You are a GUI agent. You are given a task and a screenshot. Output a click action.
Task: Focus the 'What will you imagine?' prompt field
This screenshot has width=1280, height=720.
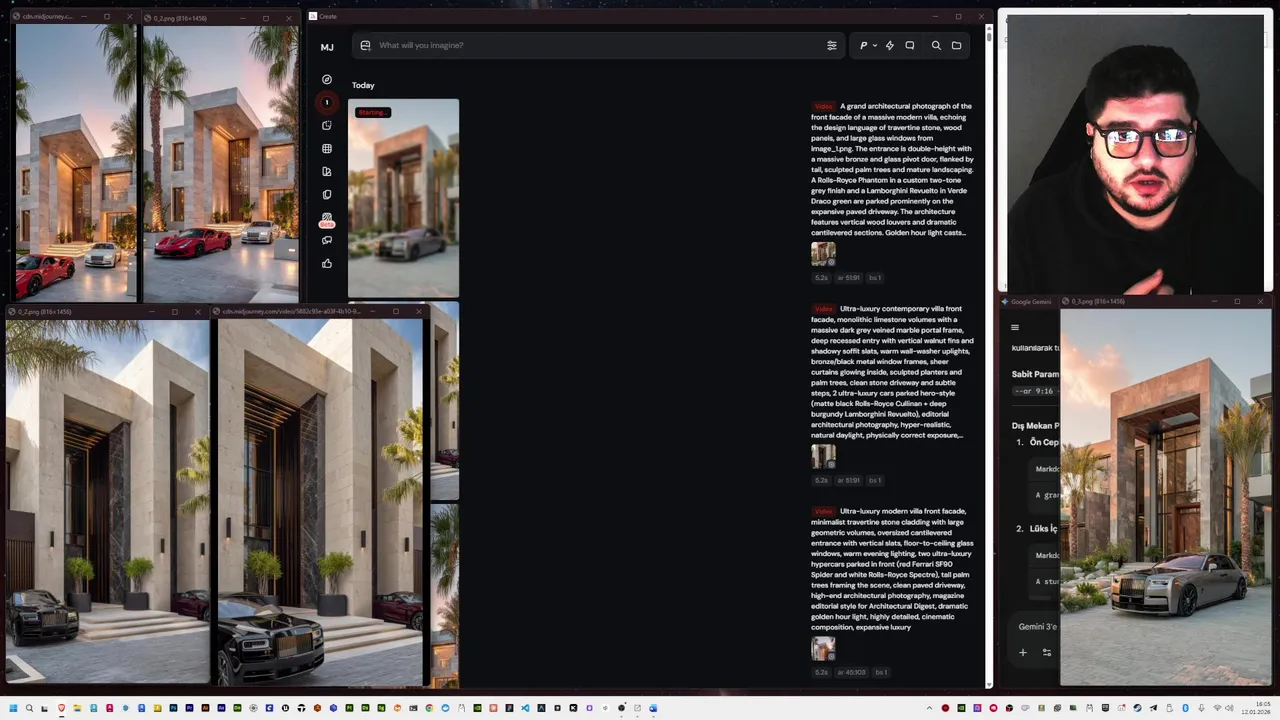[x=596, y=45]
